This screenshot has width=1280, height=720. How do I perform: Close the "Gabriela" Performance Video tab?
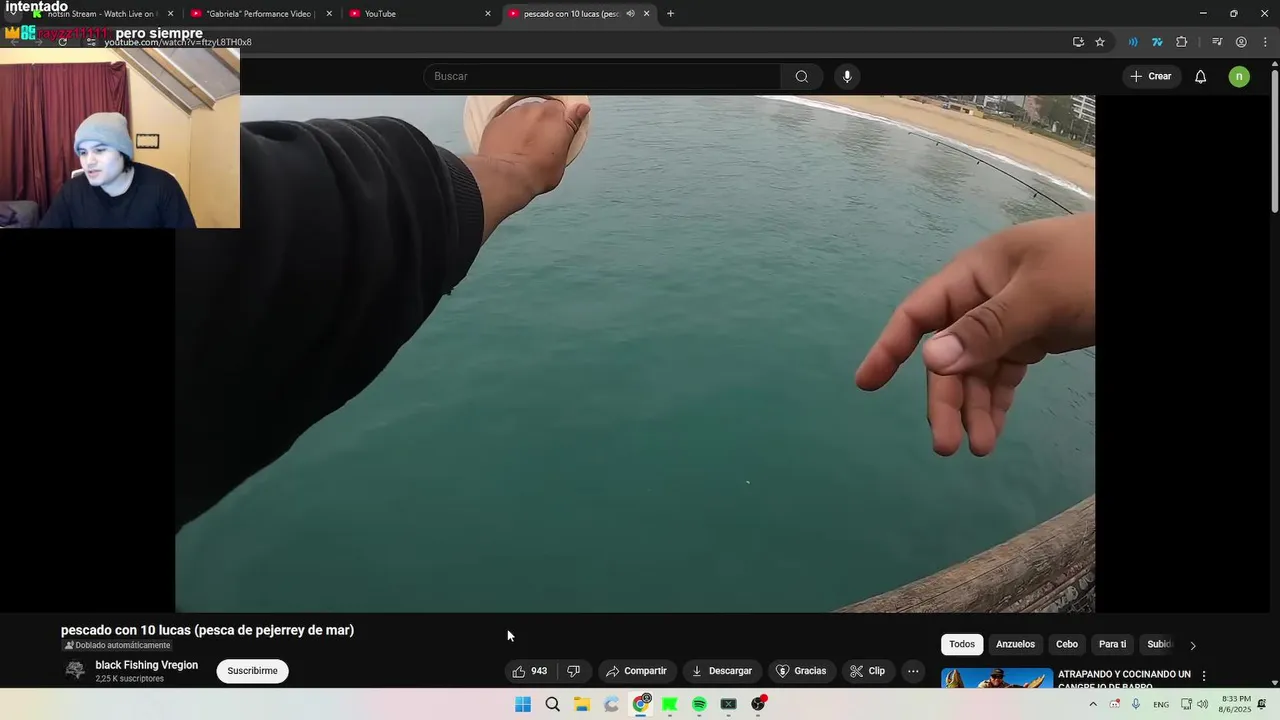click(329, 13)
